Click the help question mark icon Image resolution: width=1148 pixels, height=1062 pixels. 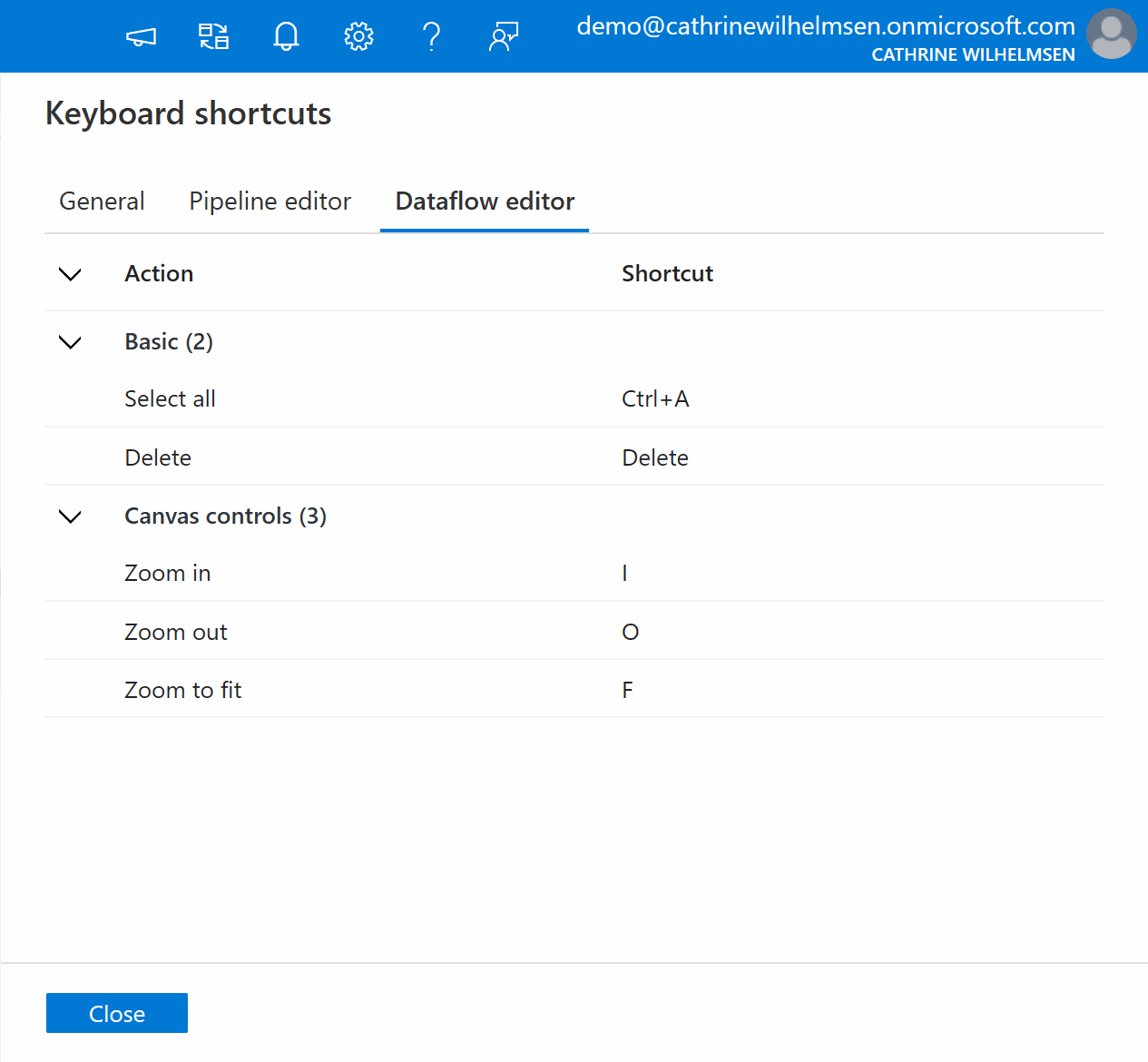click(x=431, y=37)
